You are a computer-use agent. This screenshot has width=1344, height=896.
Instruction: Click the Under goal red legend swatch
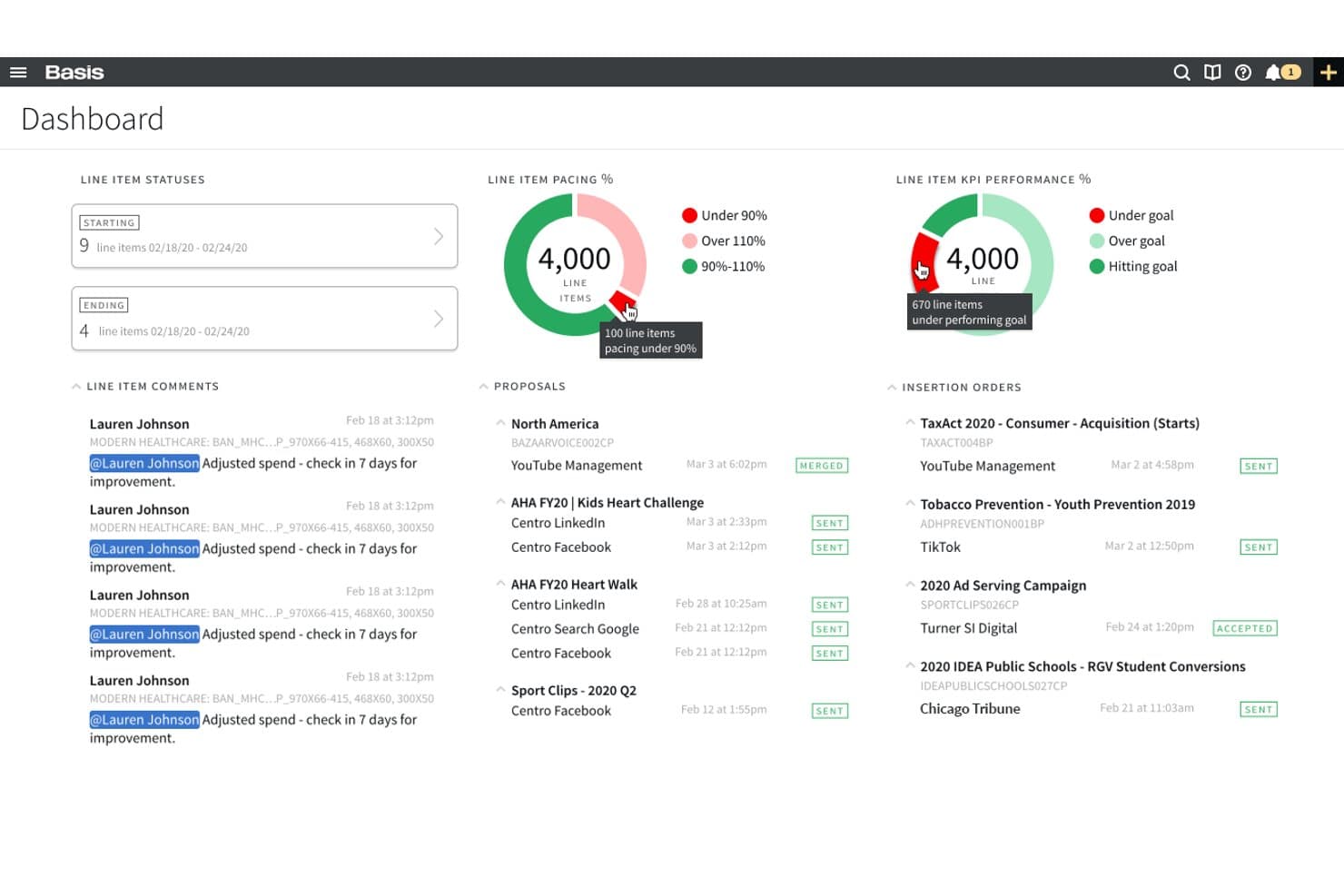(x=1097, y=215)
